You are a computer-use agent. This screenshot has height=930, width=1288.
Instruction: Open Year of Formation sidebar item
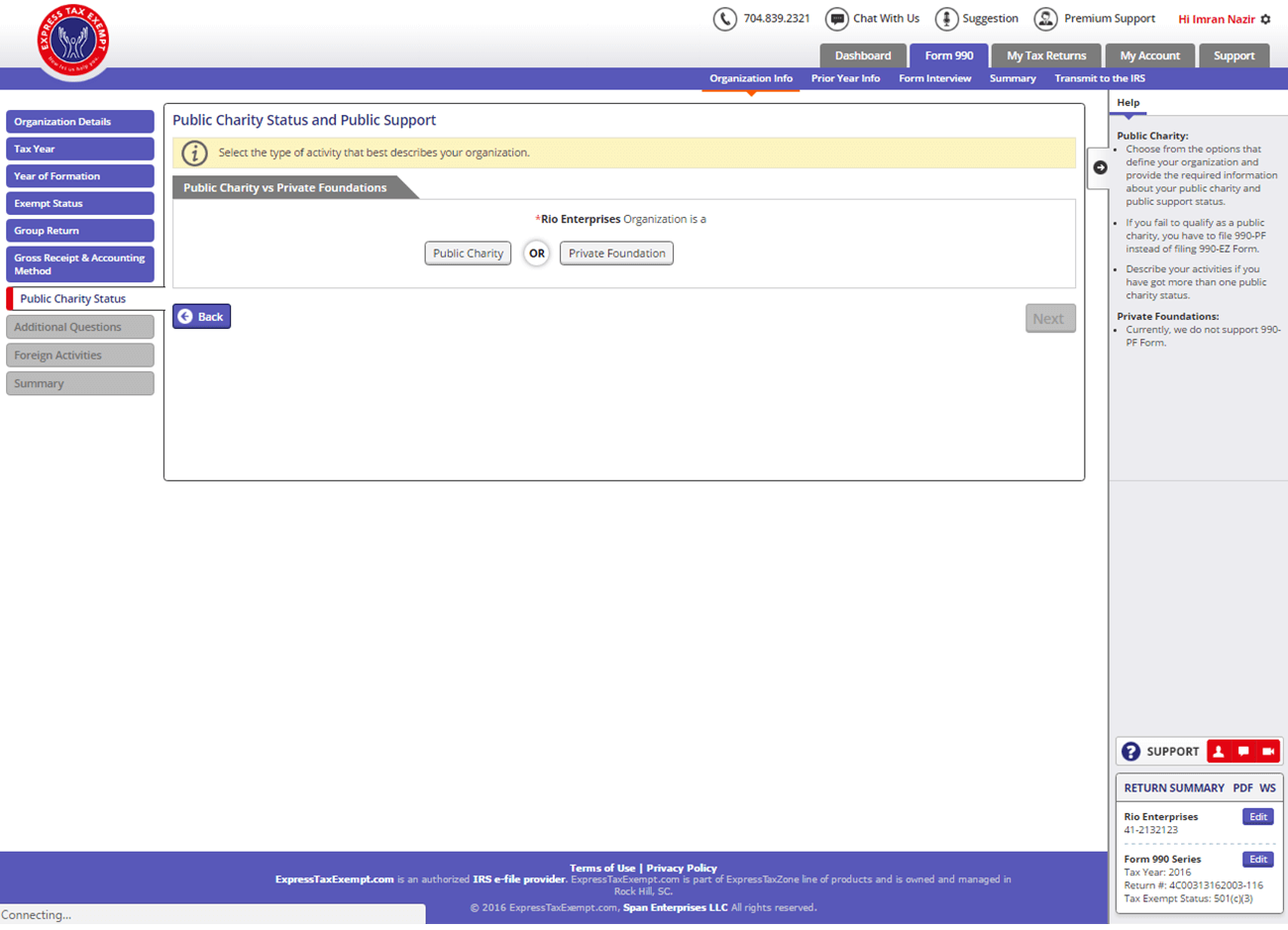point(80,176)
